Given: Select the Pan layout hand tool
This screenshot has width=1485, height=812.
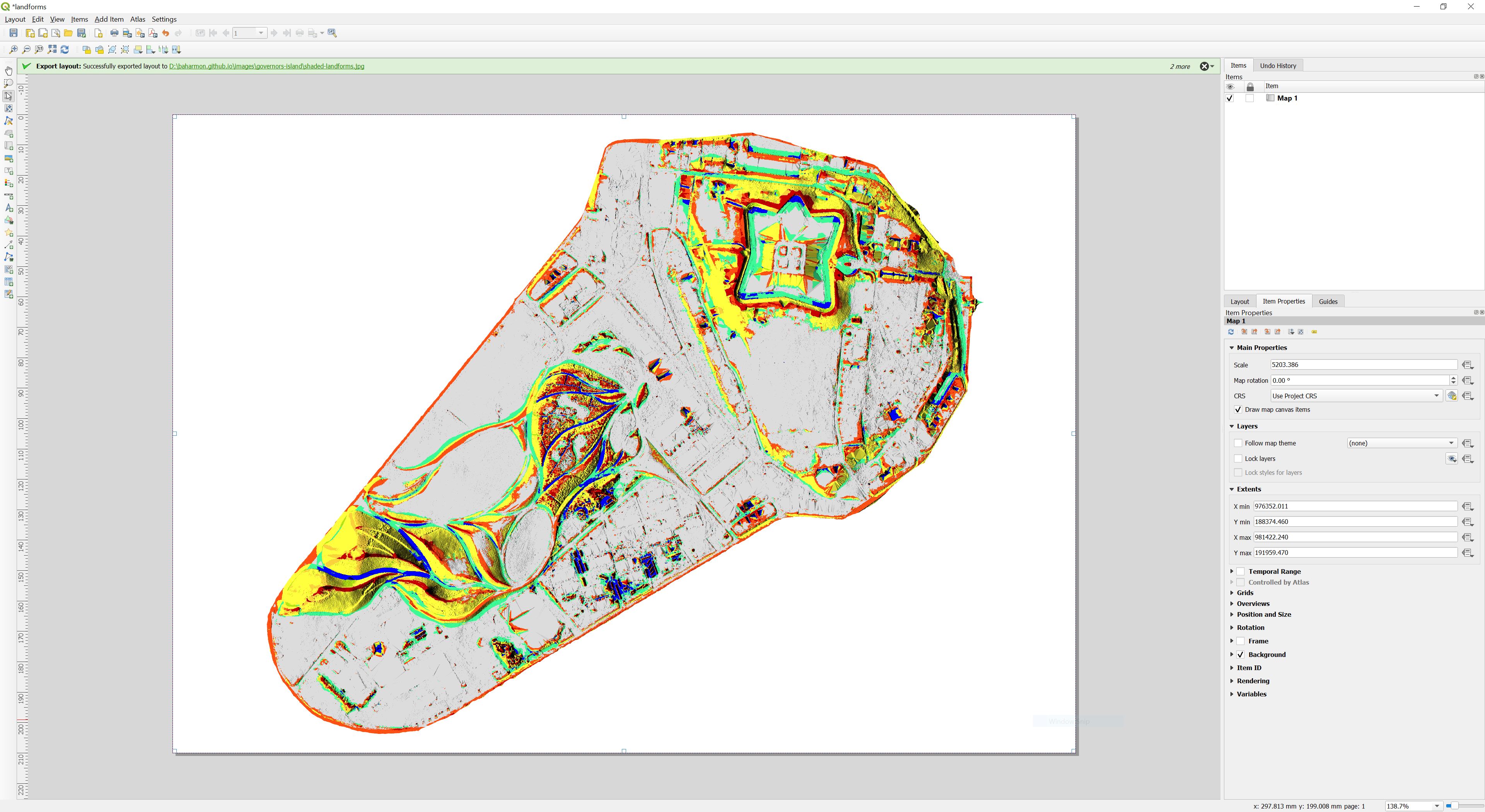Looking at the screenshot, I should click(9, 71).
